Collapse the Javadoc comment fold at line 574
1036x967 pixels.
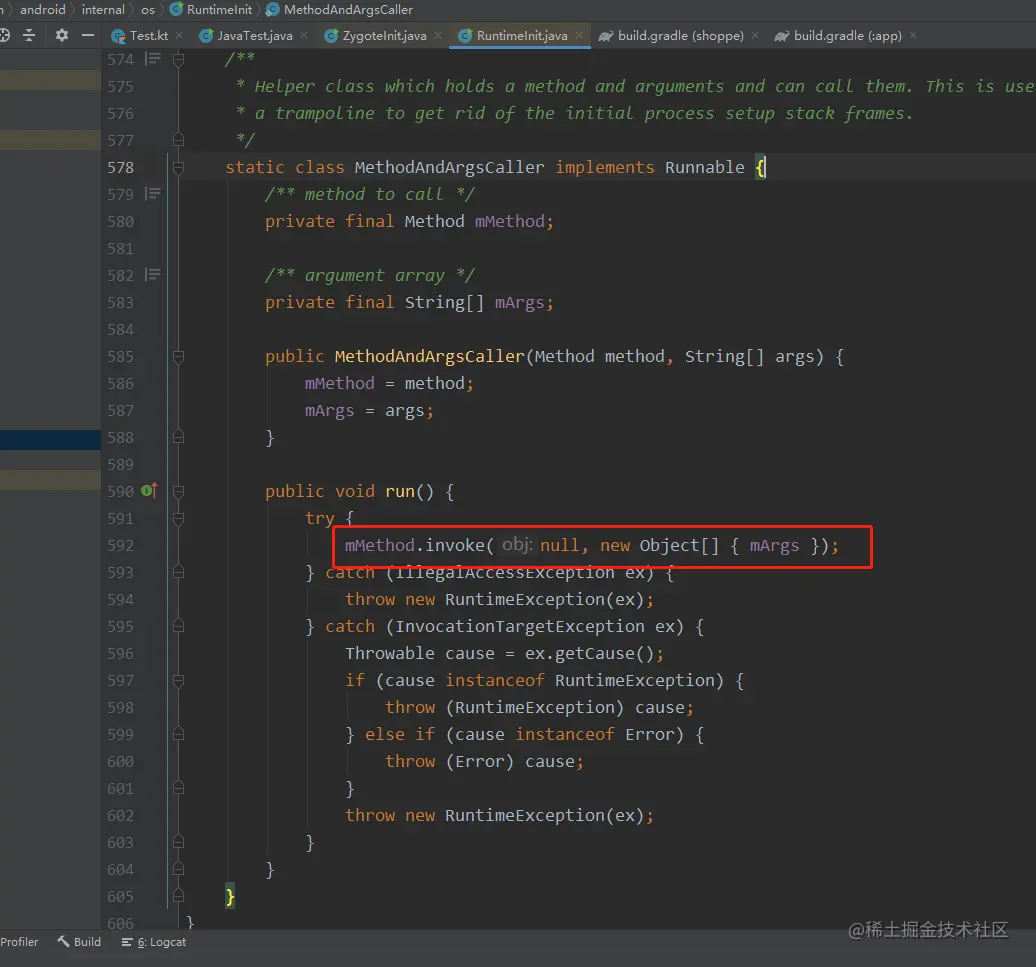(x=178, y=60)
